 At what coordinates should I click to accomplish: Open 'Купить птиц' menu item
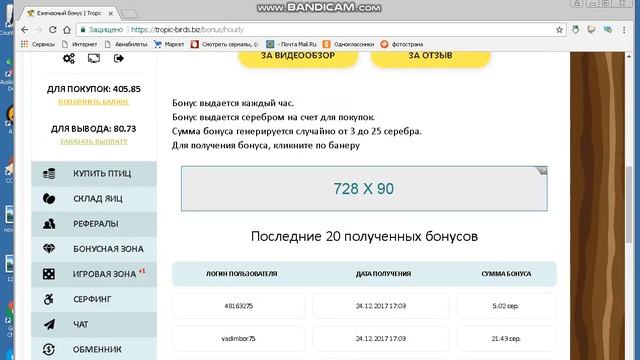[x=94, y=174]
